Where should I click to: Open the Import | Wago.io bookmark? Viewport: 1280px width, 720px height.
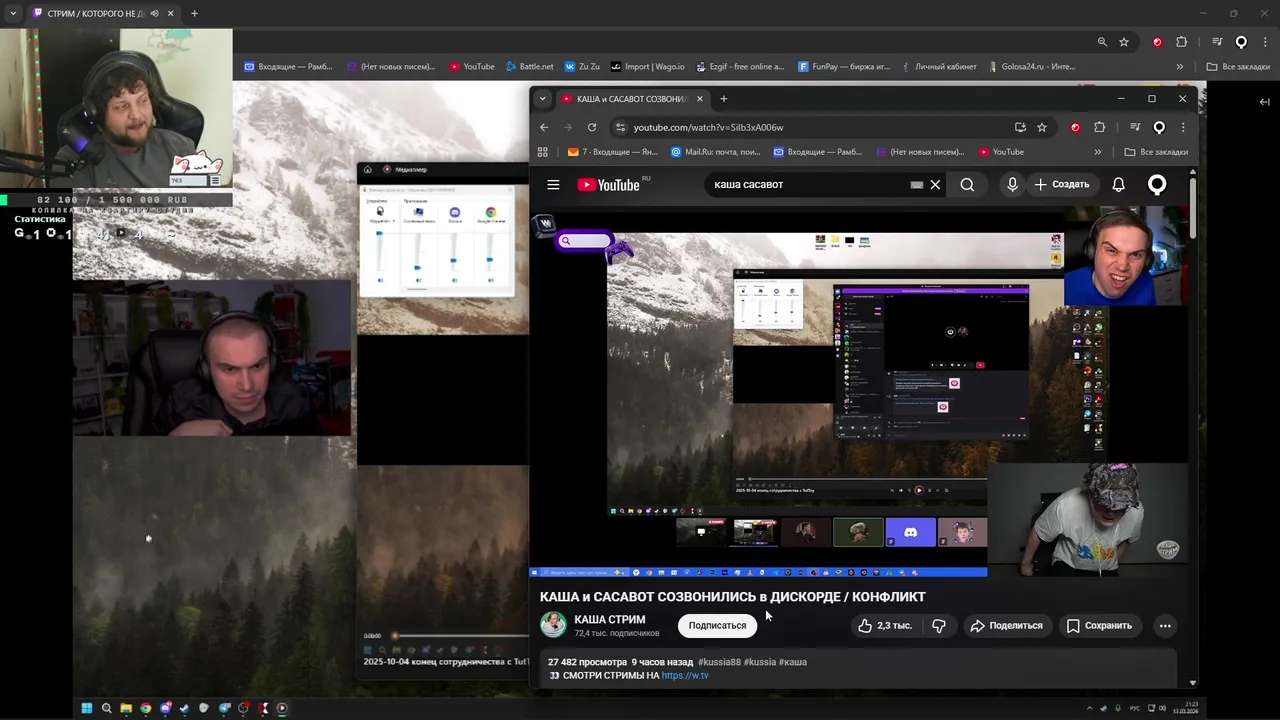pyautogui.click(x=648, y=67)
